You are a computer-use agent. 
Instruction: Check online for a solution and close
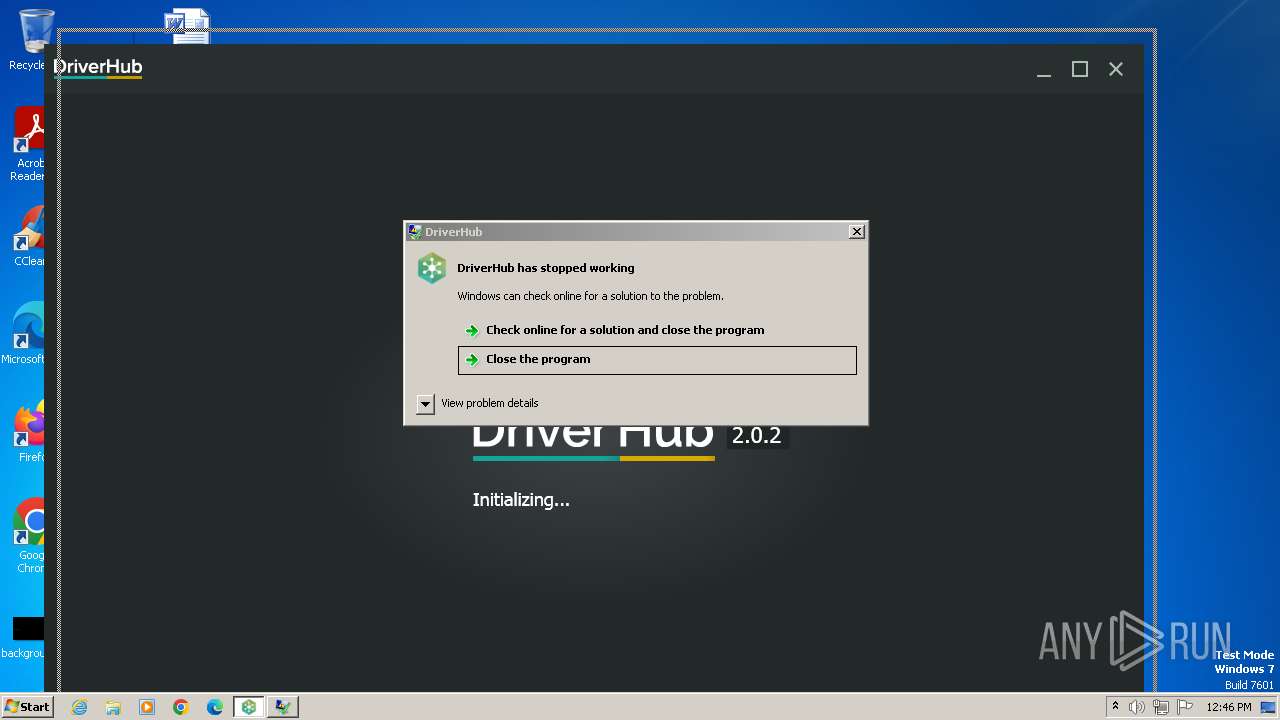(657, 330)
